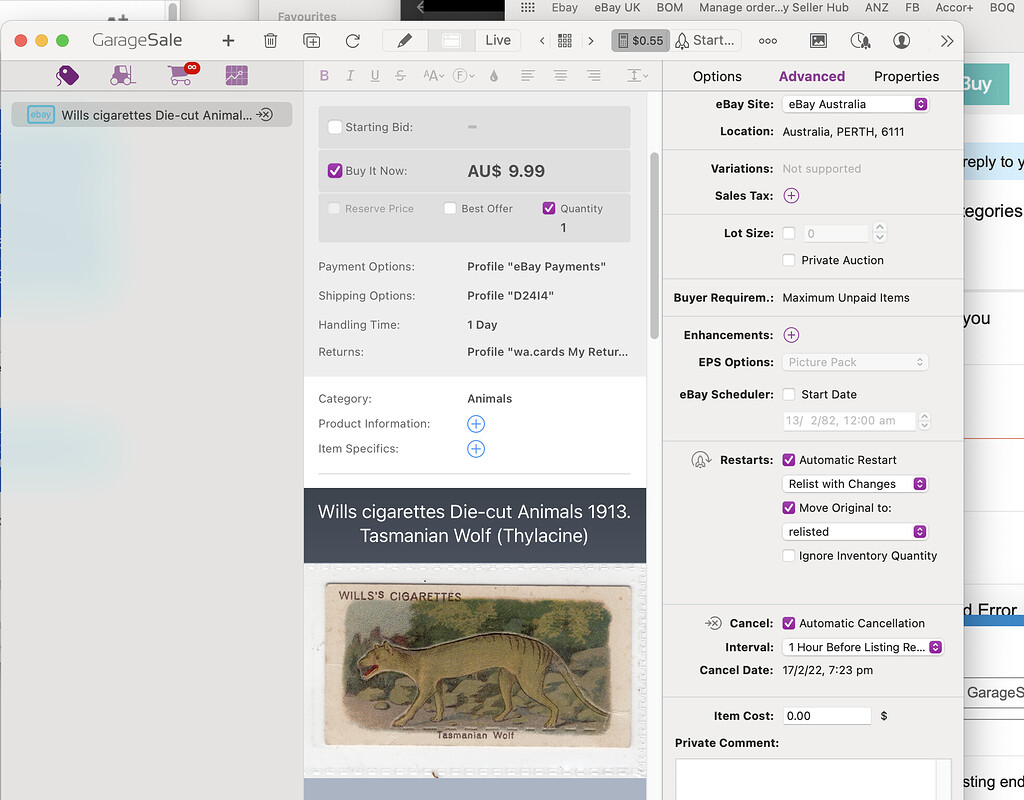Toggle bold text formatting
The height and width of the screenshot is (800, 1024).
[324, 76]
